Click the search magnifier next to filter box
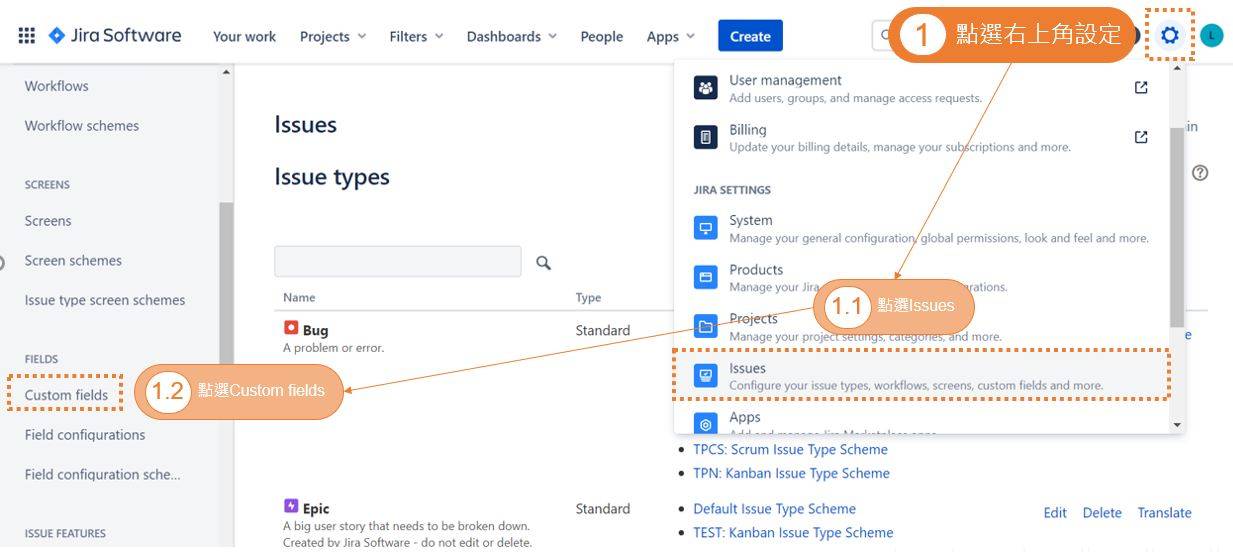 (543, 262)
